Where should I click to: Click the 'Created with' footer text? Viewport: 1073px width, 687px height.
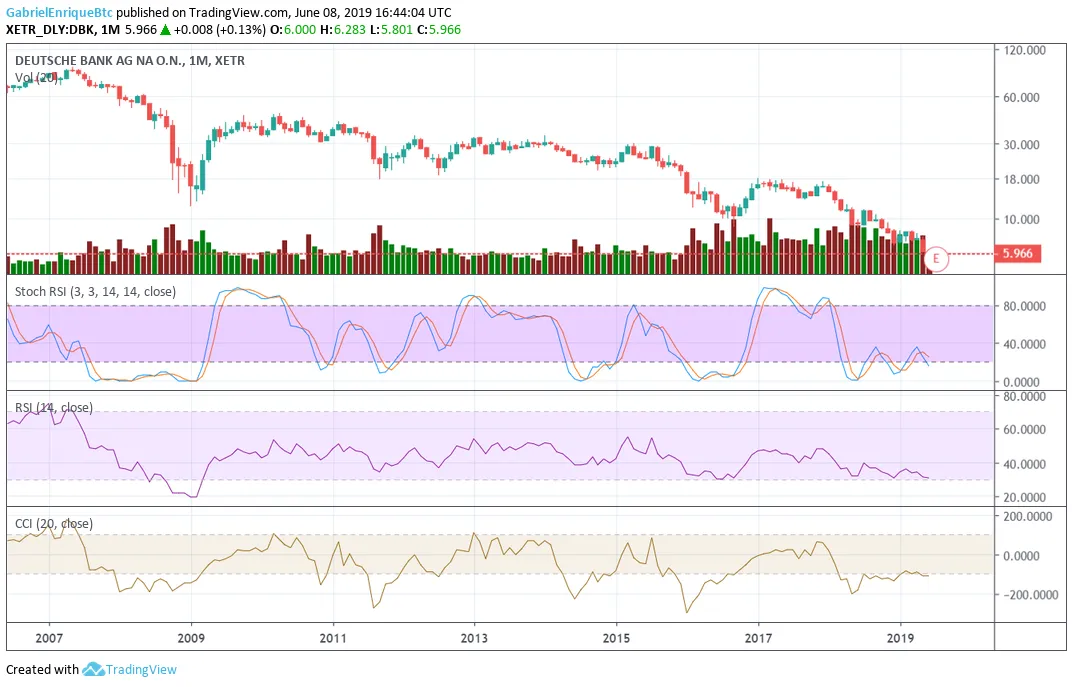point(42,669)
